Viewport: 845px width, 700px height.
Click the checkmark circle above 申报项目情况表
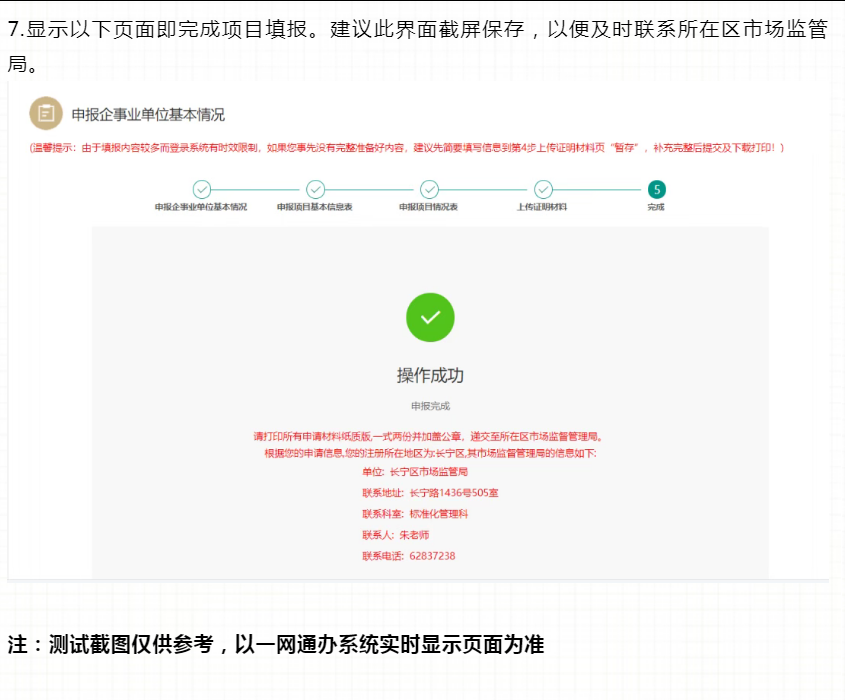click(x=429, y=189)
